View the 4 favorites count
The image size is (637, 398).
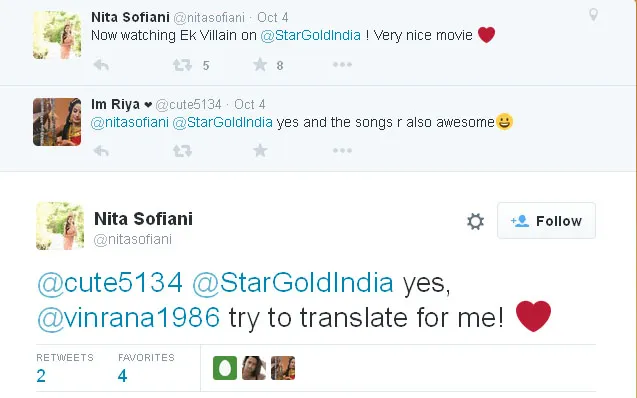pyautogui.click(x=122, y=376)
